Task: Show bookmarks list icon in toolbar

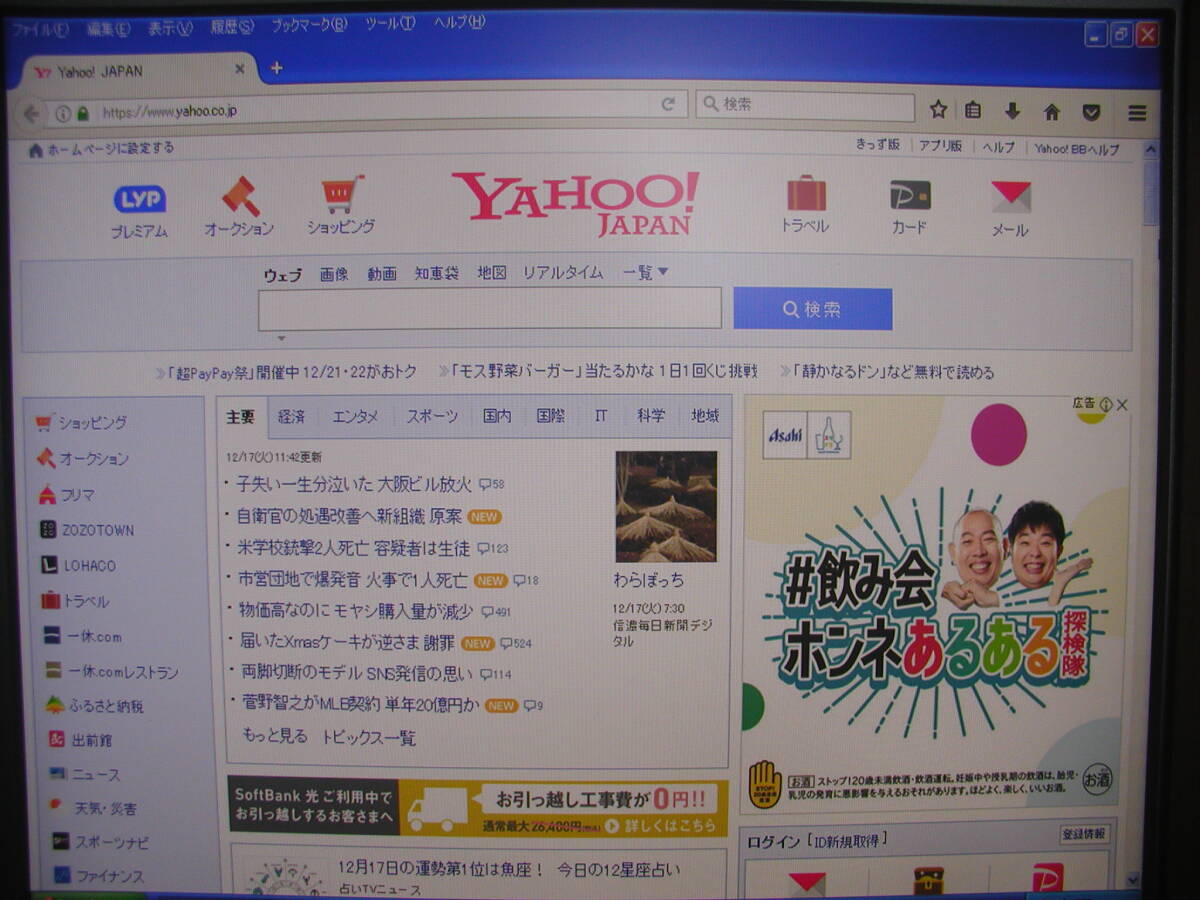Action: (x=973, y=111)
